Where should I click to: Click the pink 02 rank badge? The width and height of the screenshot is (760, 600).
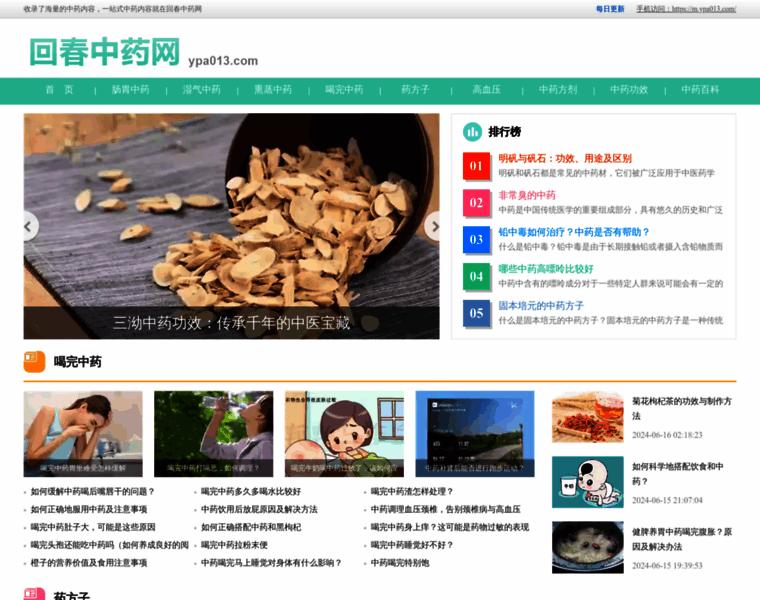pos(476,203)
